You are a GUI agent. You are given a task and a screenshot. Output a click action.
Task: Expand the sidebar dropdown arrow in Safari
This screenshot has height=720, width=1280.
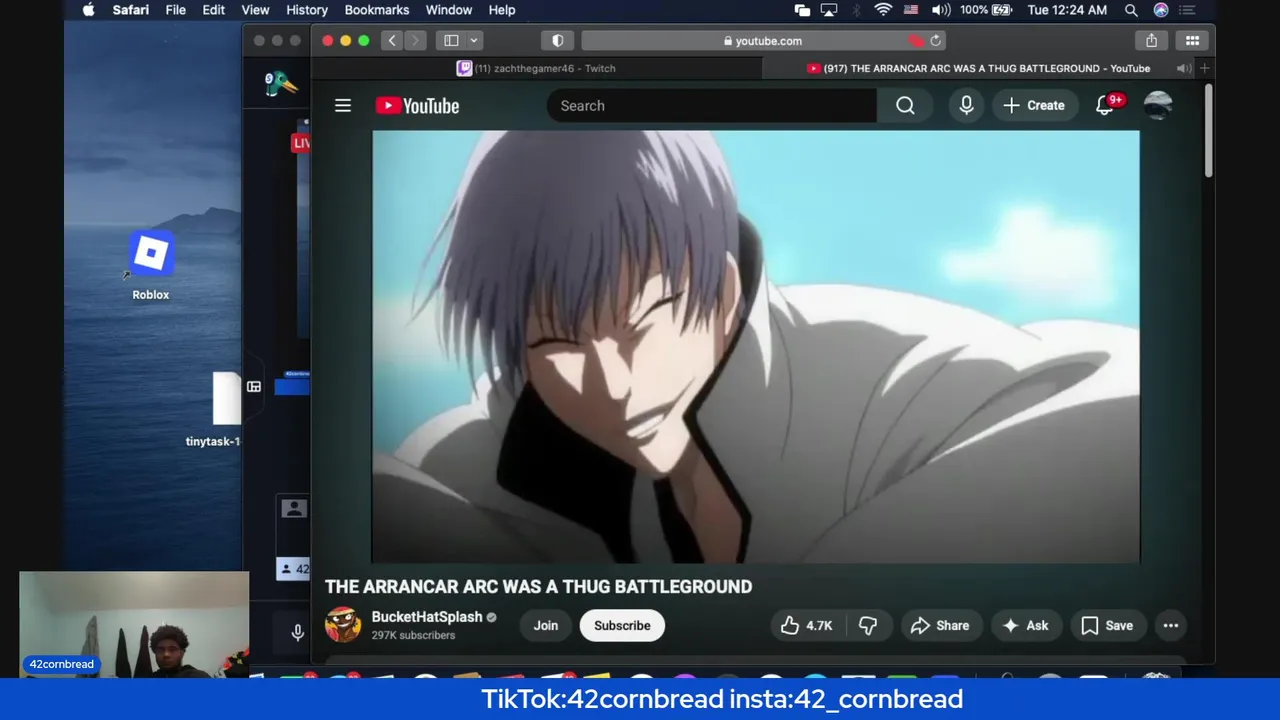[474, 41]
